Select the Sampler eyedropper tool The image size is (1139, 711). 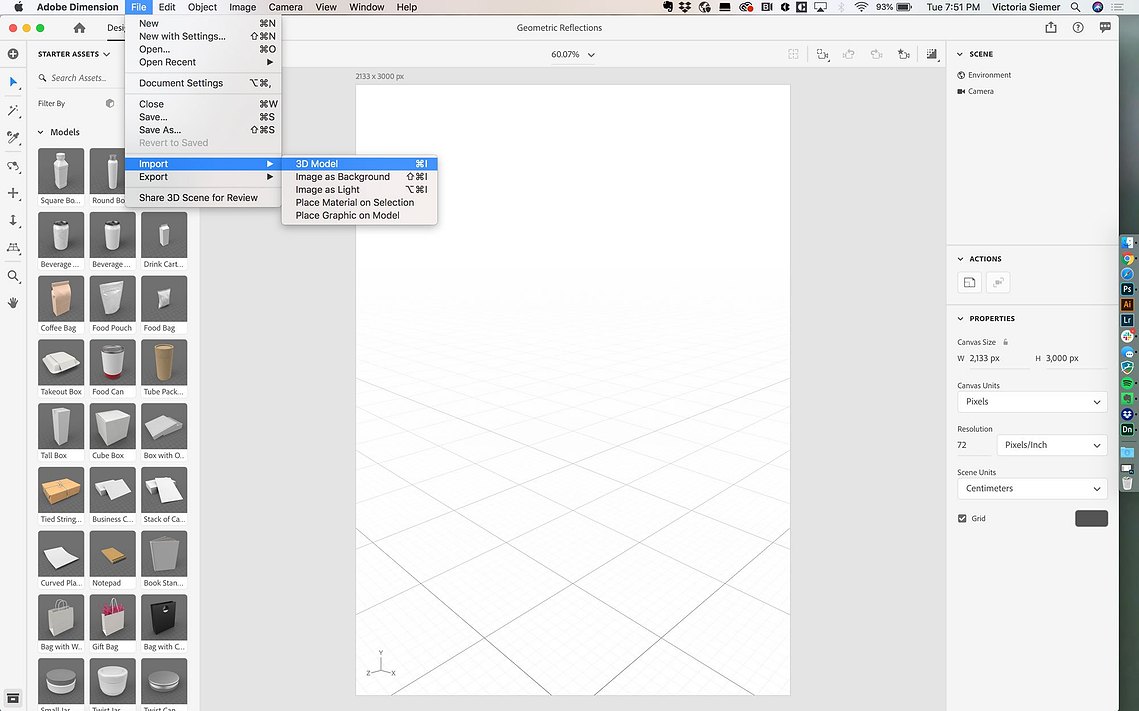(13, 137)
